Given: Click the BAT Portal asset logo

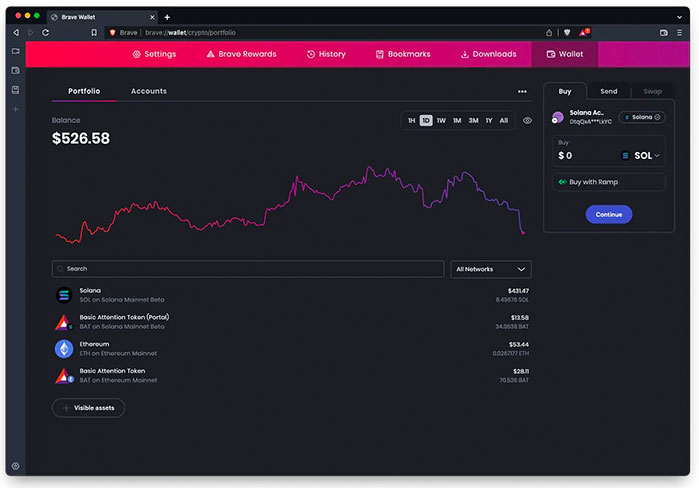Looking at the screenshot, I should point(64,322).
